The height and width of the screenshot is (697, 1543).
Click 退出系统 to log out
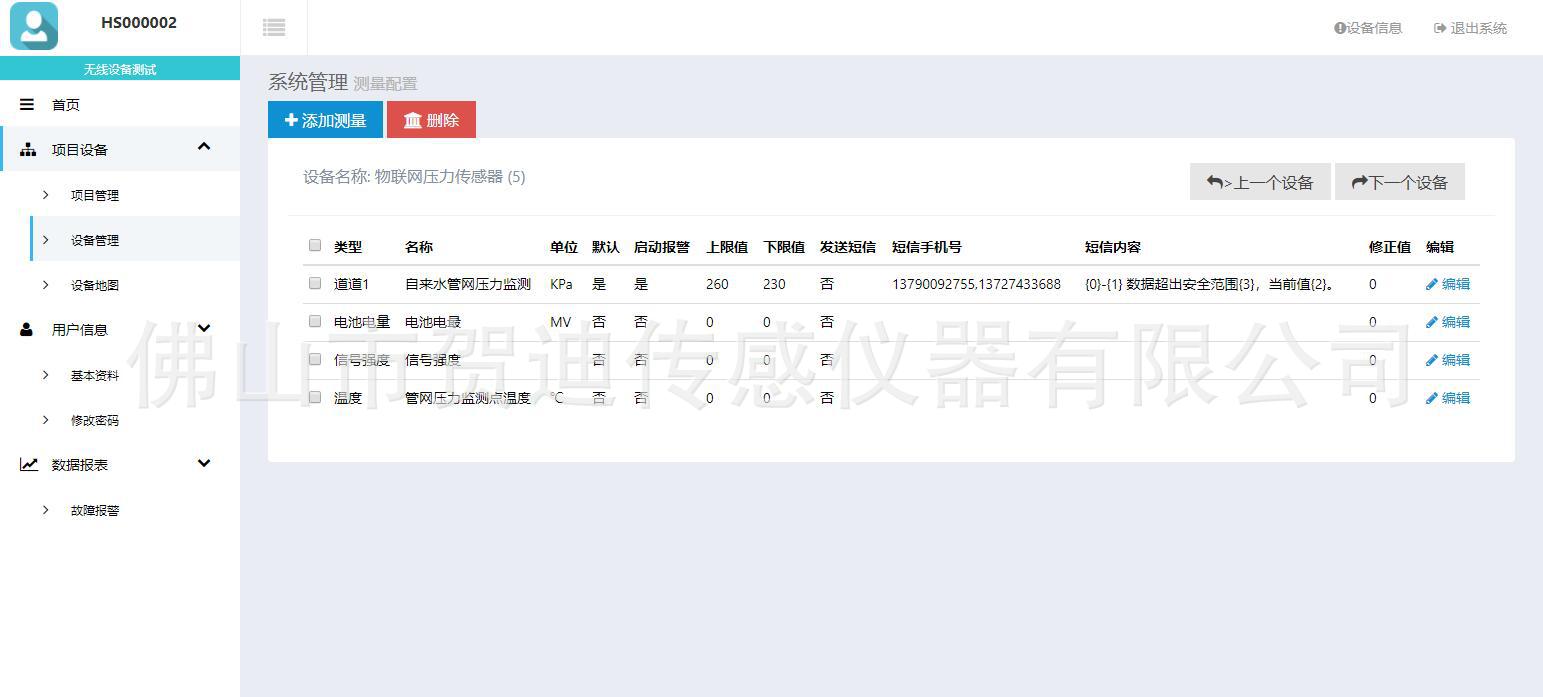(x=1470, y=28)
